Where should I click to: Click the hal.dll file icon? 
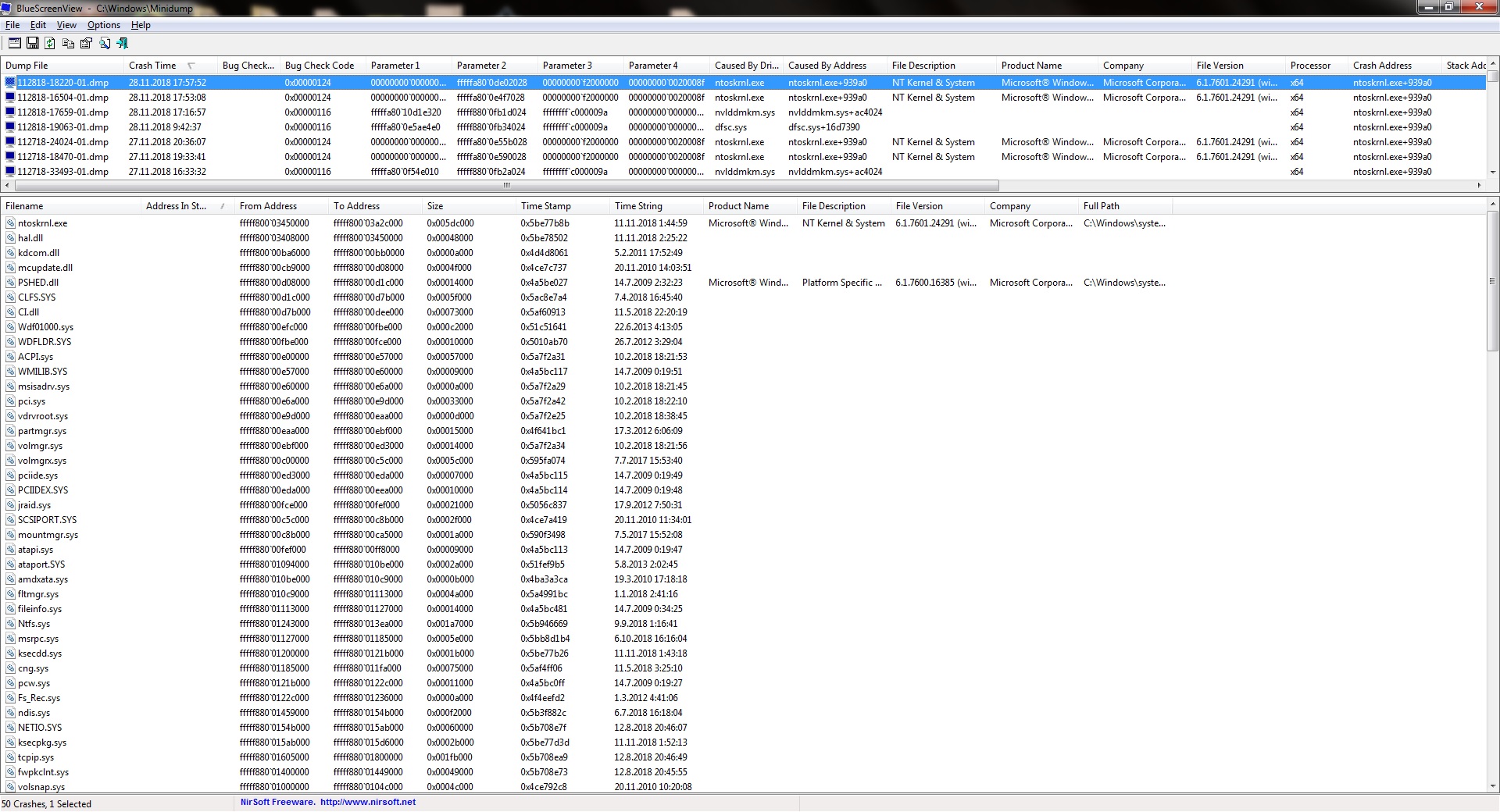tap(11, 238)
